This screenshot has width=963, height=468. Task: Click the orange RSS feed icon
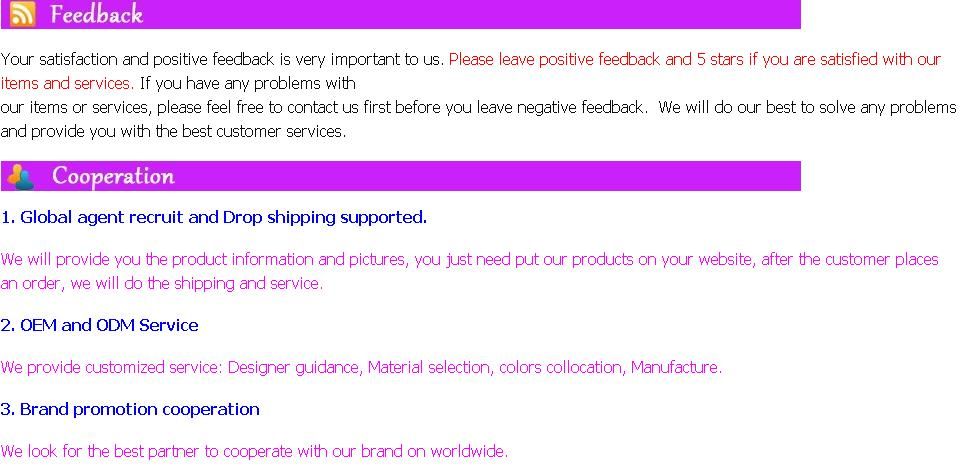point(23,15)
